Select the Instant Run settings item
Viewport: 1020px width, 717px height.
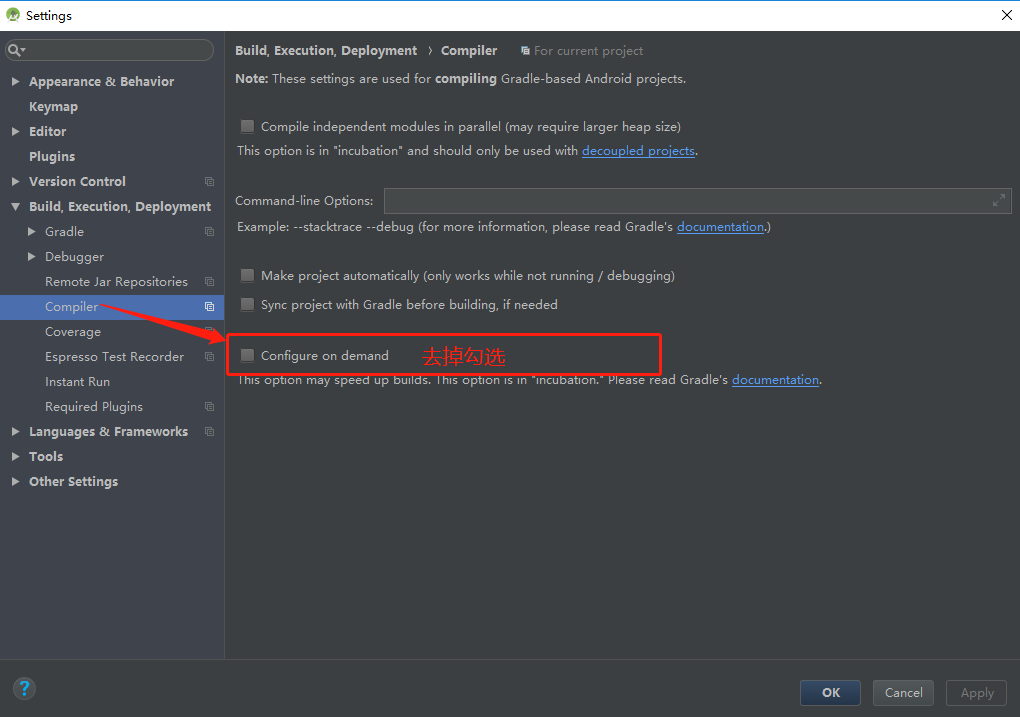[77, 382]
